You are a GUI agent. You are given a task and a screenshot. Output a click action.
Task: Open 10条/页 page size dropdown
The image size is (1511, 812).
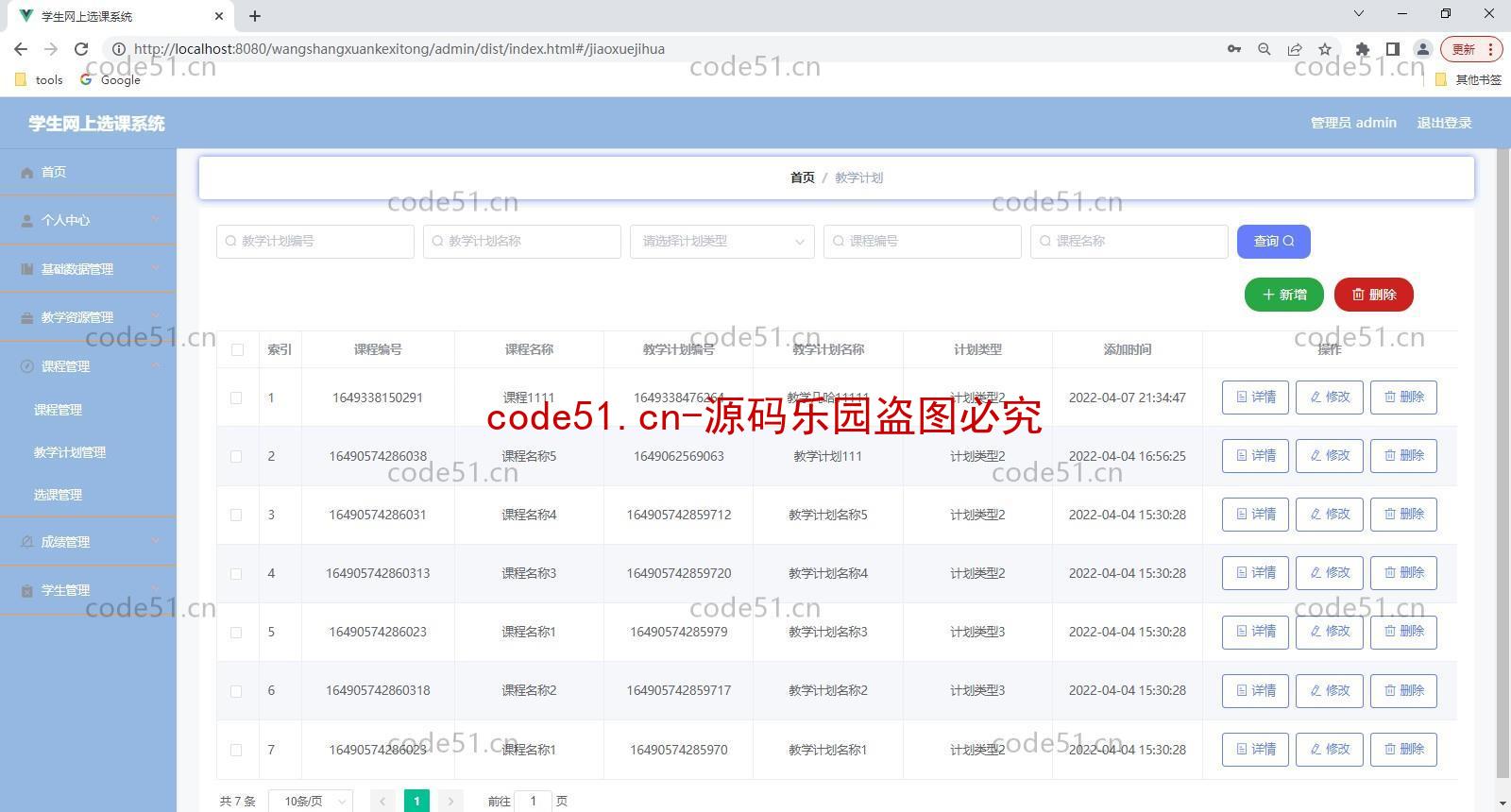[311, 801]
